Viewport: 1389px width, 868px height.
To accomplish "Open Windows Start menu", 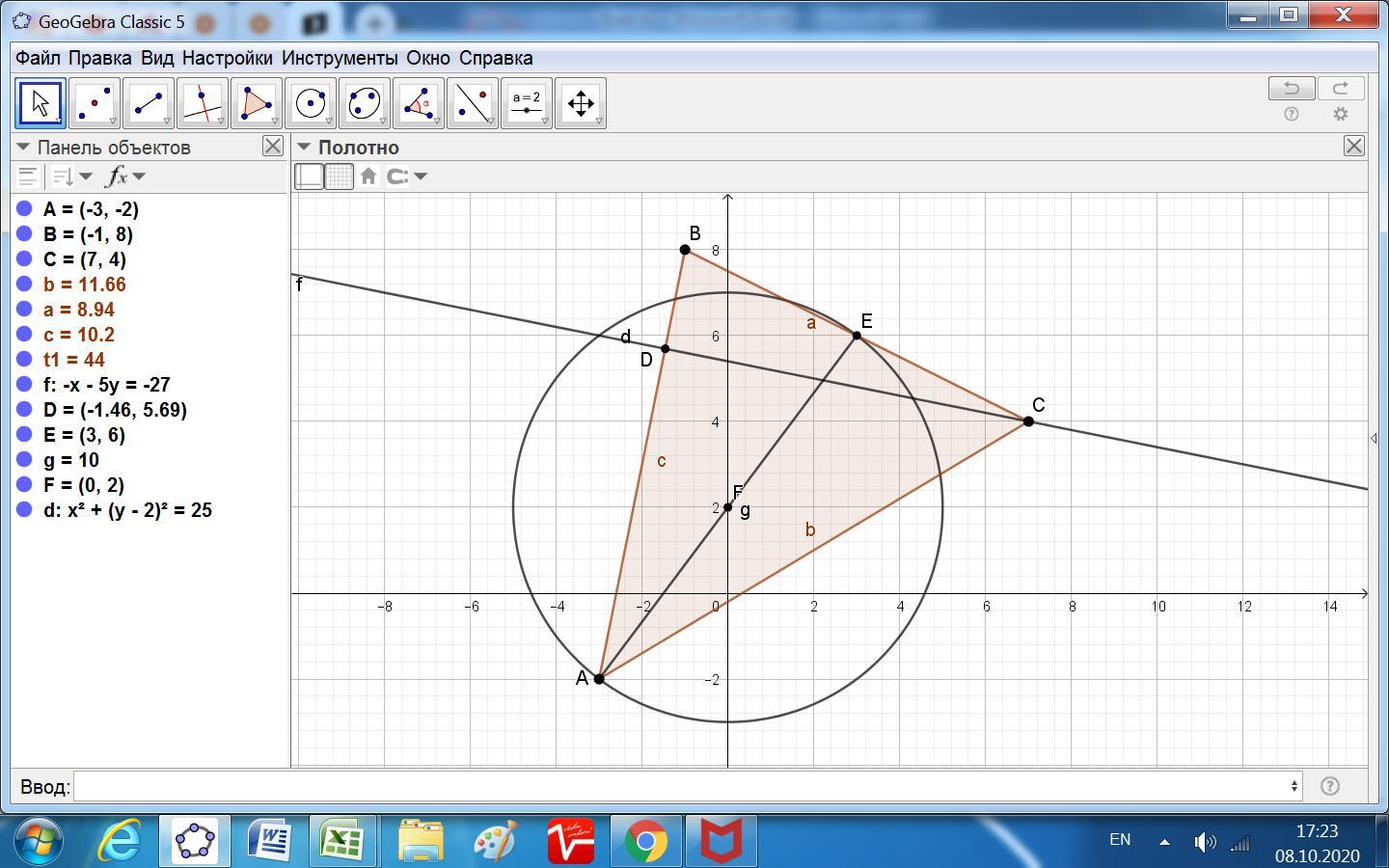I will [x=39, y=841].
